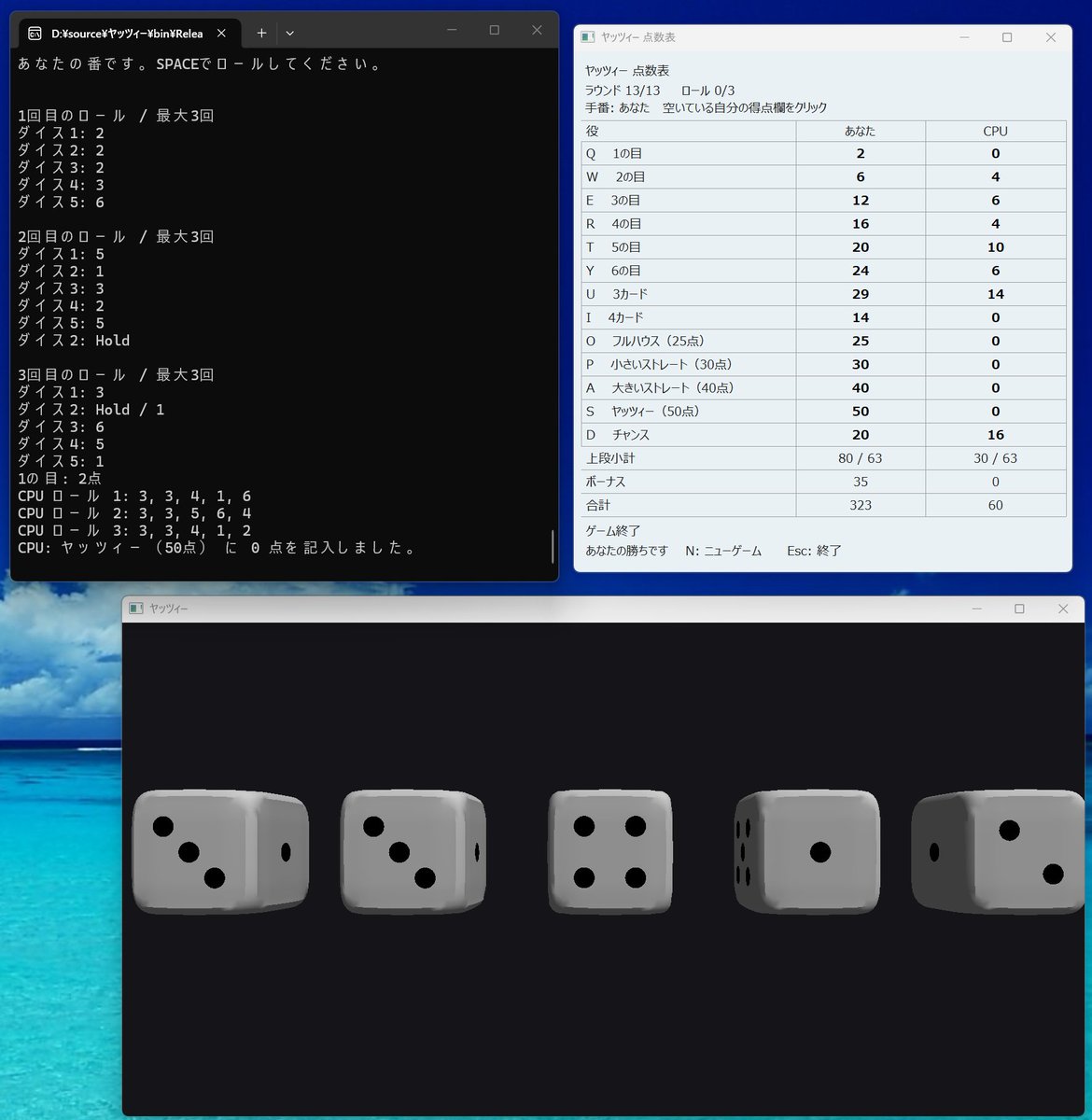
Task: Click the ゲーム終了 status line
Action: click(x=613, y=530)
